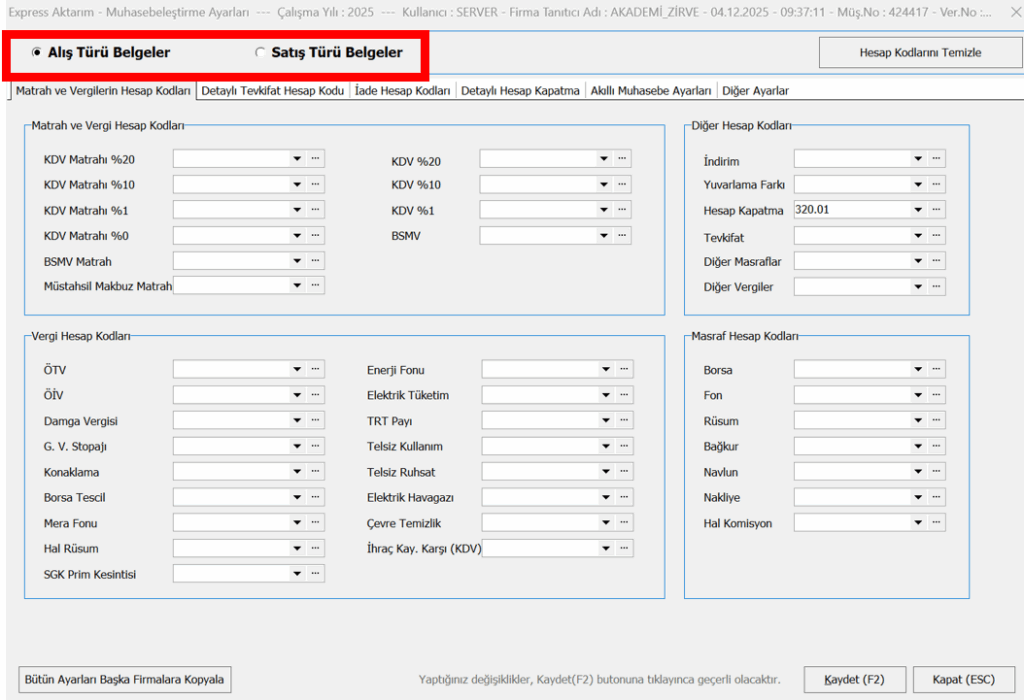Expand KDV Matrahı %10 dropdown arrow
This screenshot has height=700, width=1024.
pos(297,184)
